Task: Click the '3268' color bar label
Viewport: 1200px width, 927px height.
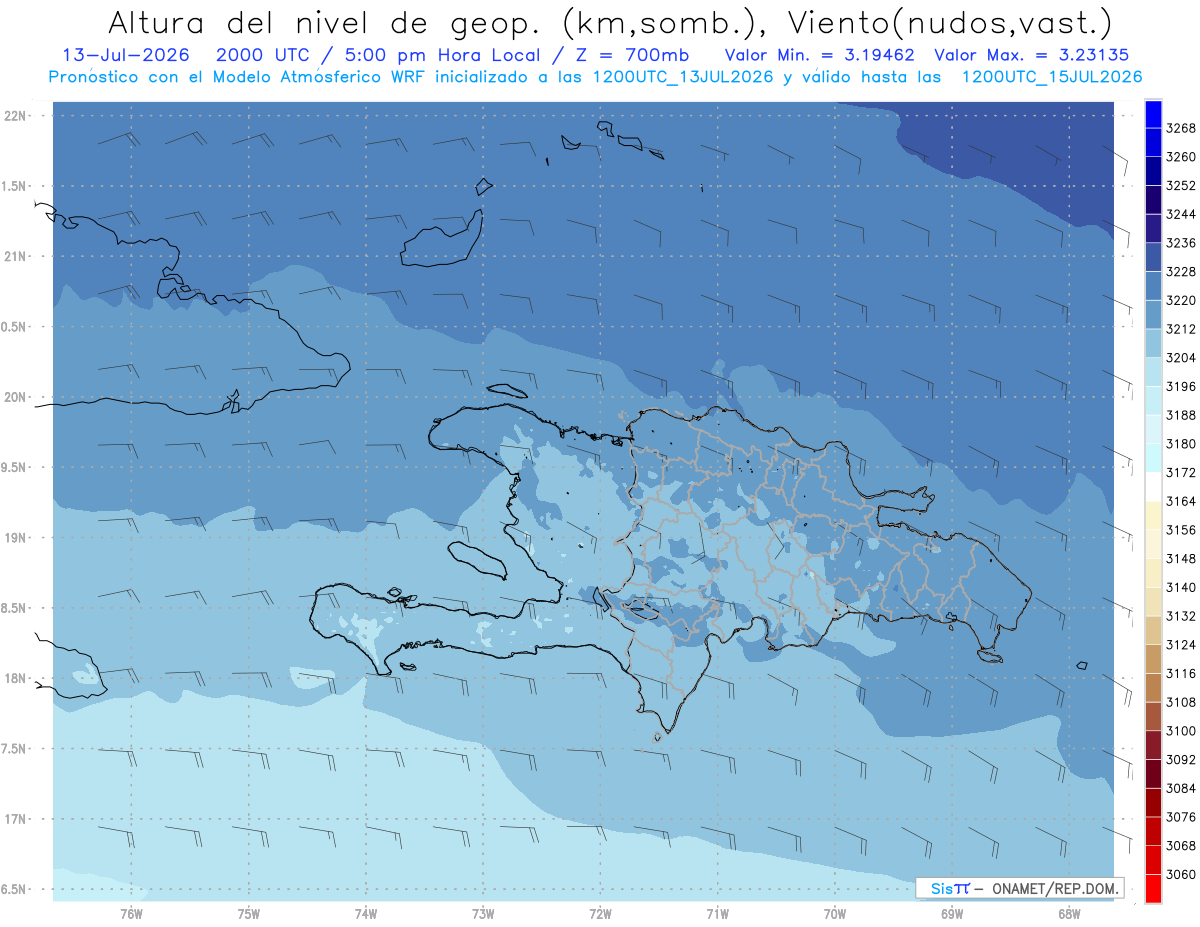Action: tap(1181, 128)
